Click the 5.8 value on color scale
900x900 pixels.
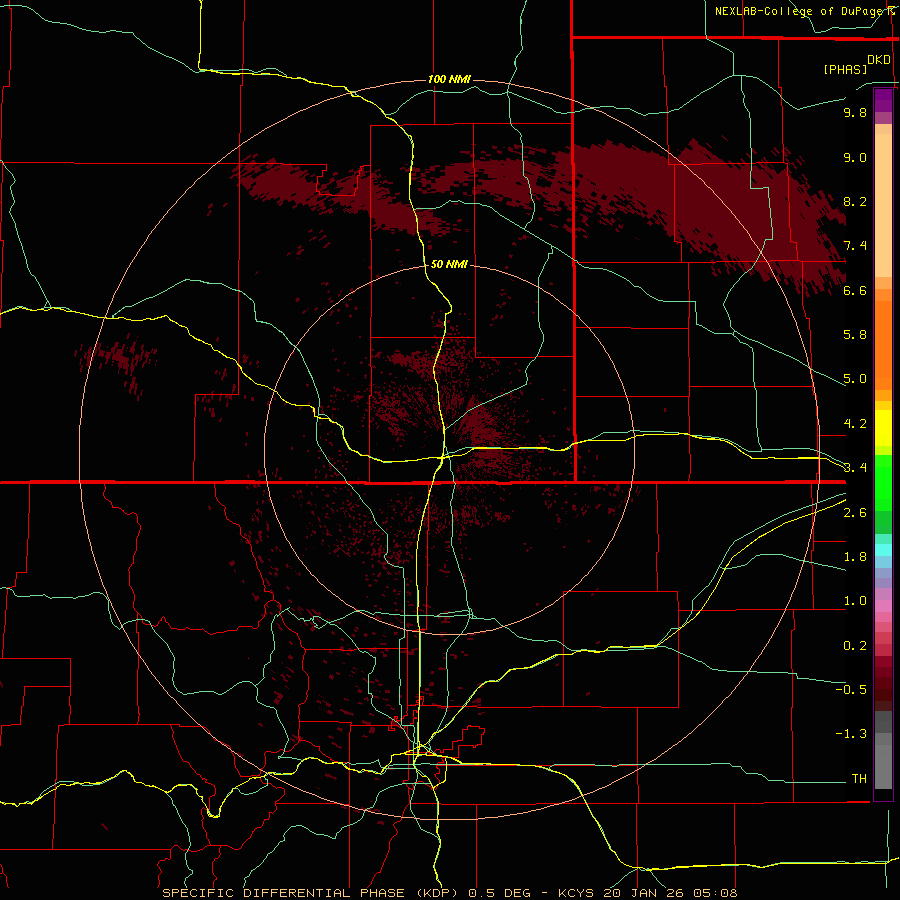point(855,335)
